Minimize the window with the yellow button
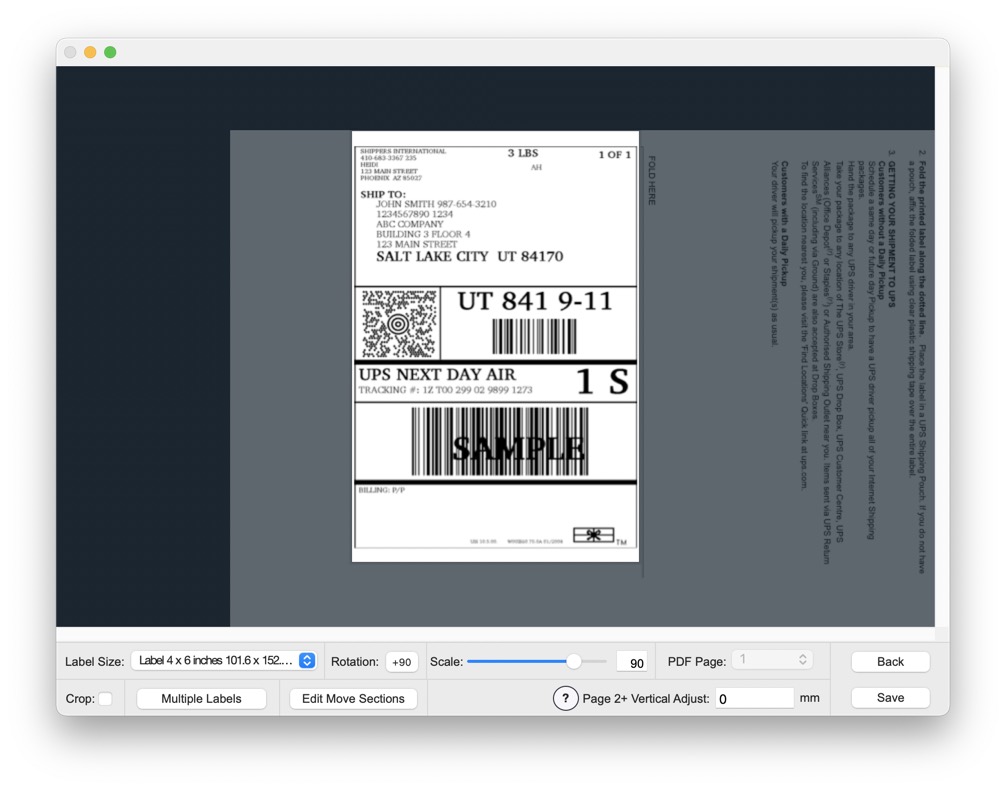1006x790 pixels. click(90, 52)
